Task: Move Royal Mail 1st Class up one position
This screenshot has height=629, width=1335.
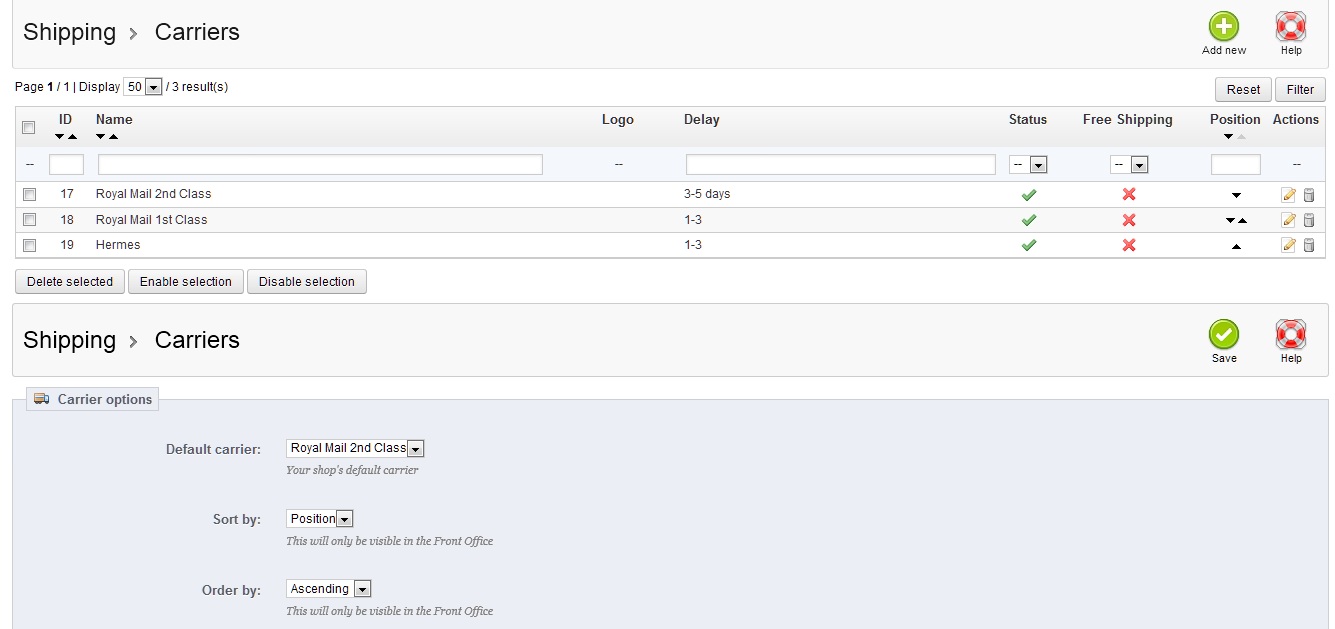Action: [1242, 220]
